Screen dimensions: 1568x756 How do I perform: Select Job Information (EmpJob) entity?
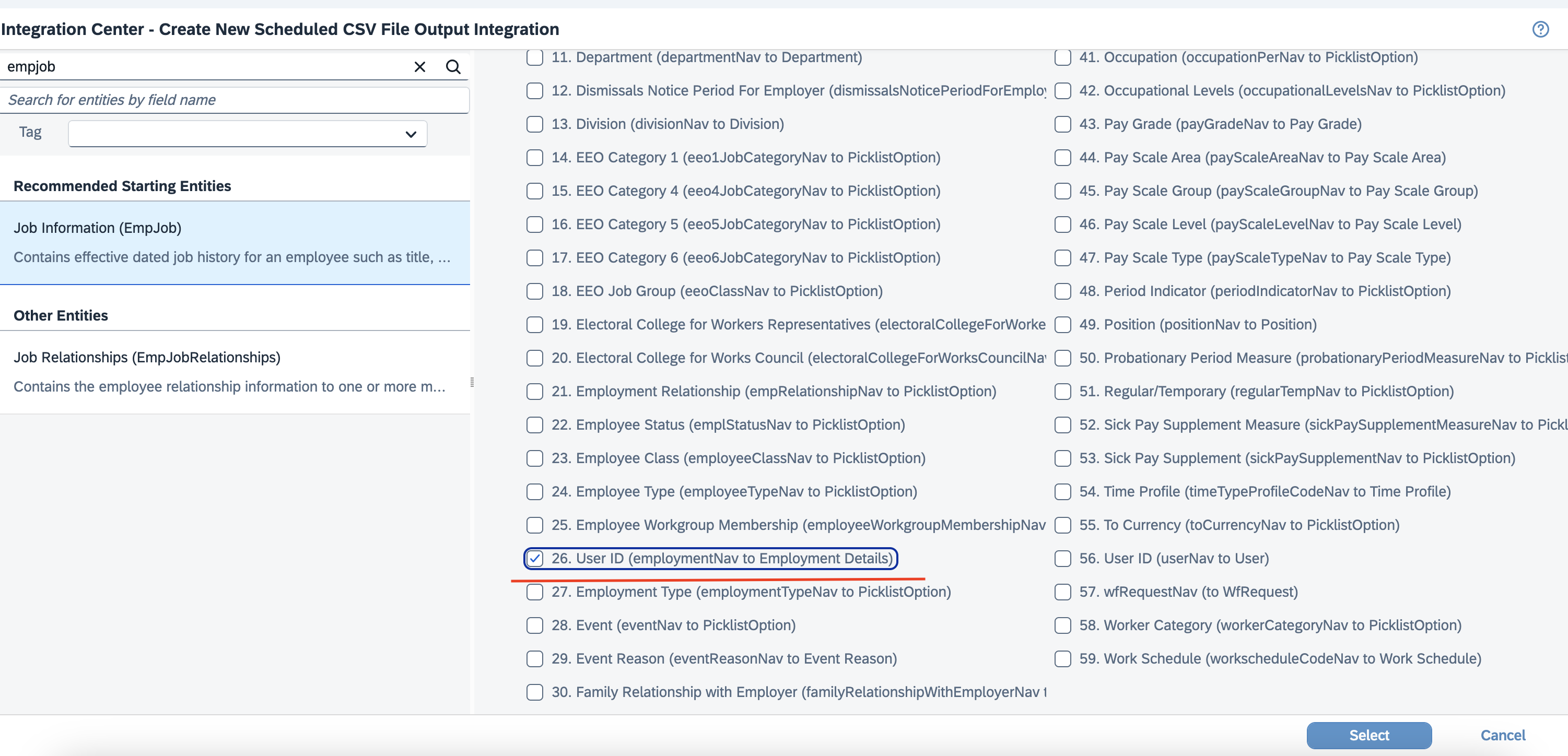235,242
